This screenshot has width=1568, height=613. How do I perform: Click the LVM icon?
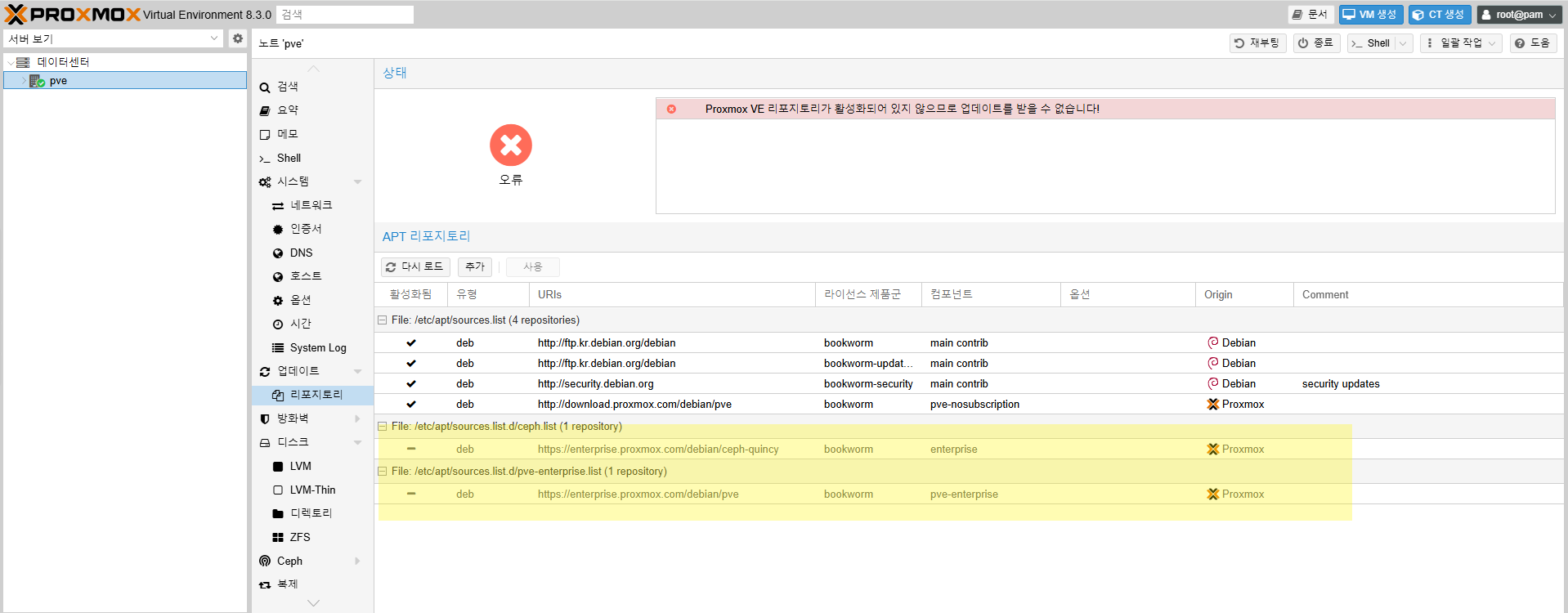point(278,467)
